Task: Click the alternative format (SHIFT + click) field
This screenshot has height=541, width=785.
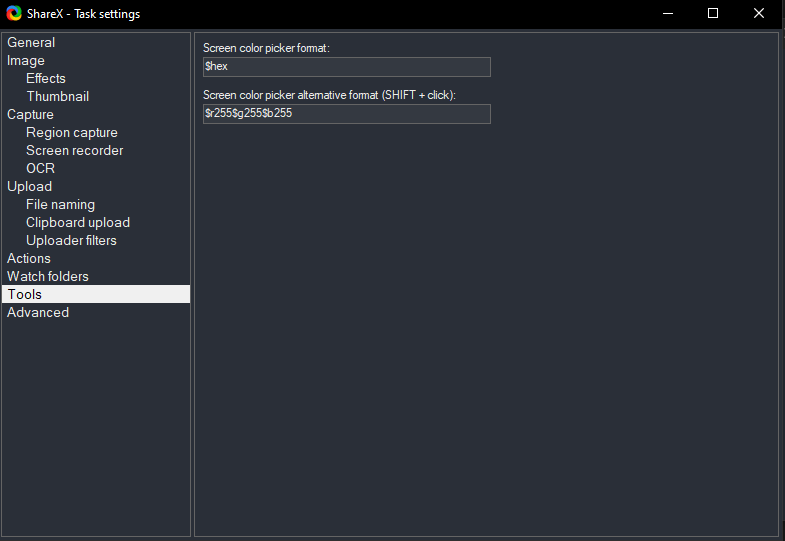Action: click(x=346, y=114)
